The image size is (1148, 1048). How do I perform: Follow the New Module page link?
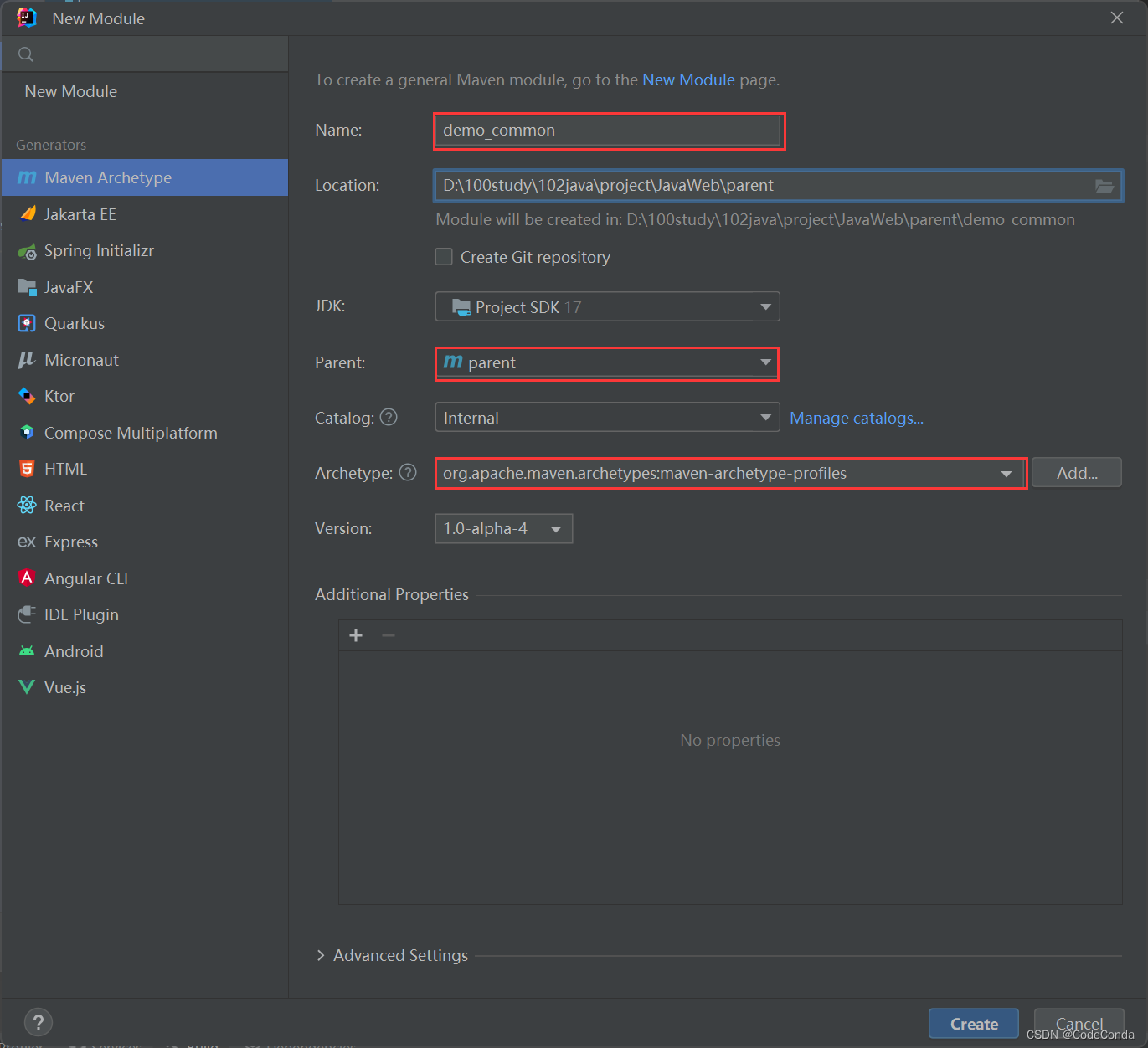click(x=688, y=80)
